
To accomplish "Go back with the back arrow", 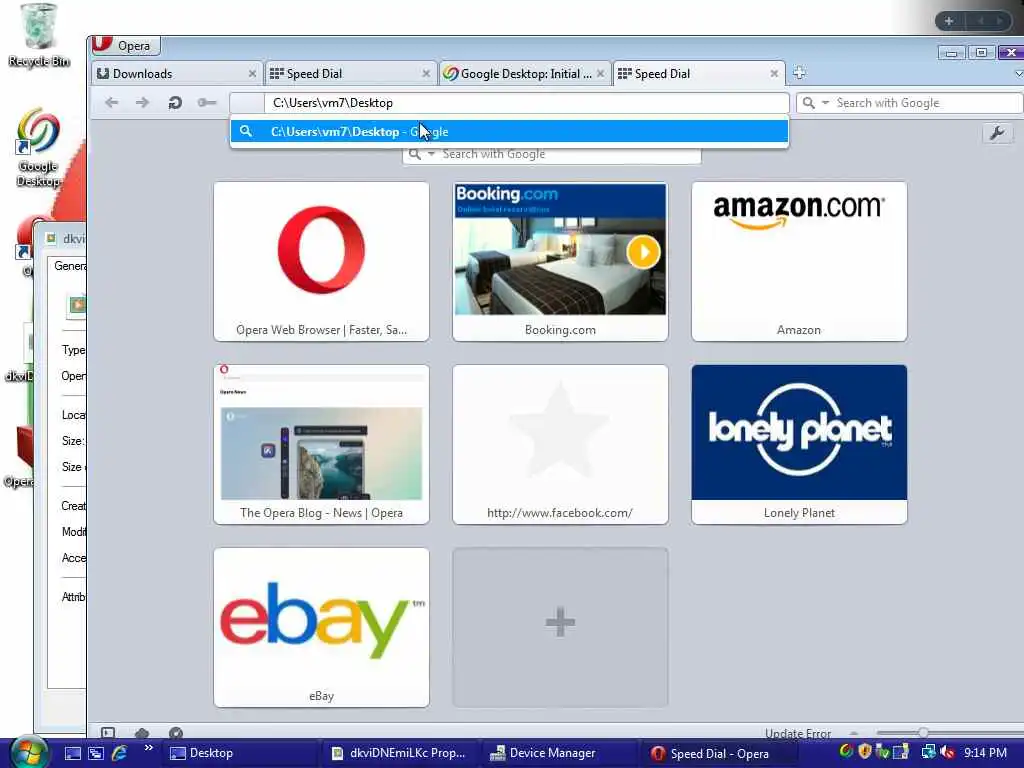I will click(112, 103).
